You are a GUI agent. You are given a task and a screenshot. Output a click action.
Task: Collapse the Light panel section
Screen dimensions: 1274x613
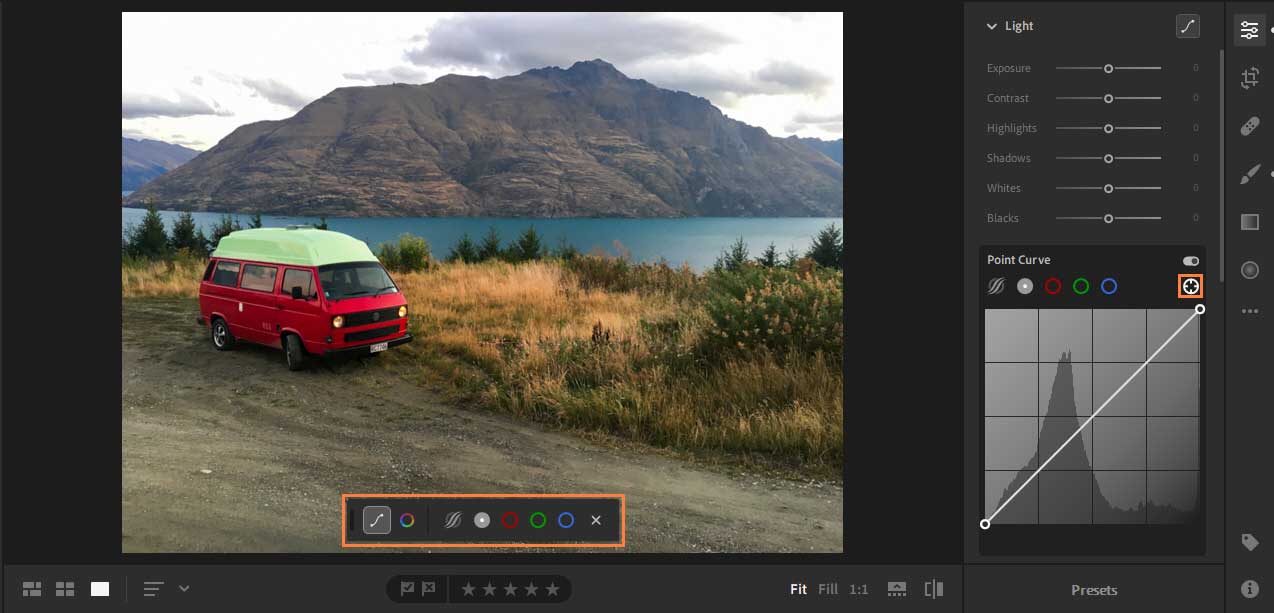[992, 27]
